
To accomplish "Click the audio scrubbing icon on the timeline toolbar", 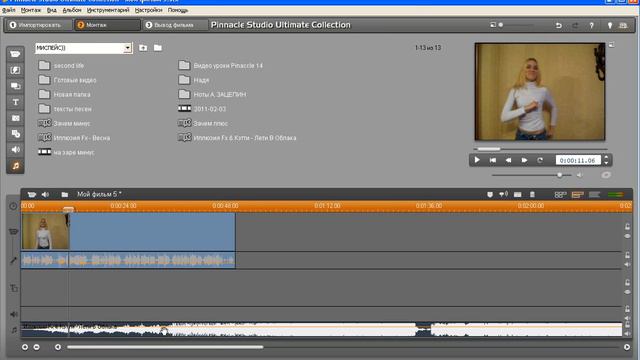I will 503,195.
